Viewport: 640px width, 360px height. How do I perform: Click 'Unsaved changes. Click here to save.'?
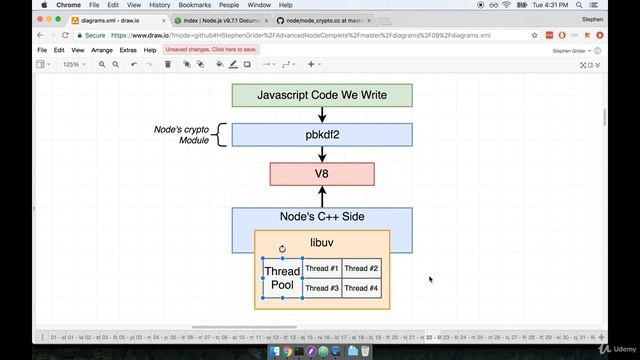tap(211, 49)
